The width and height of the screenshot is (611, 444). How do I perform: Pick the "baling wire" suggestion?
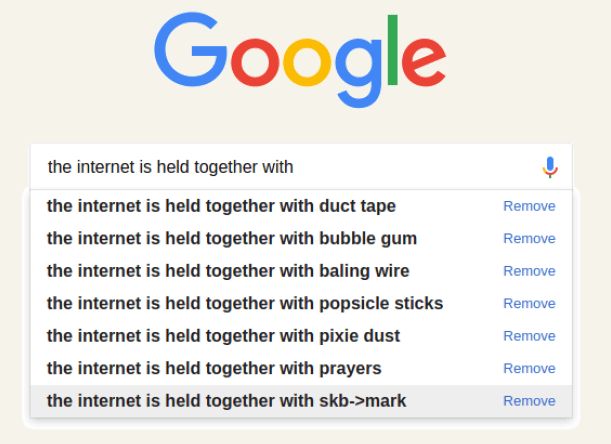(x=228, y=271)
